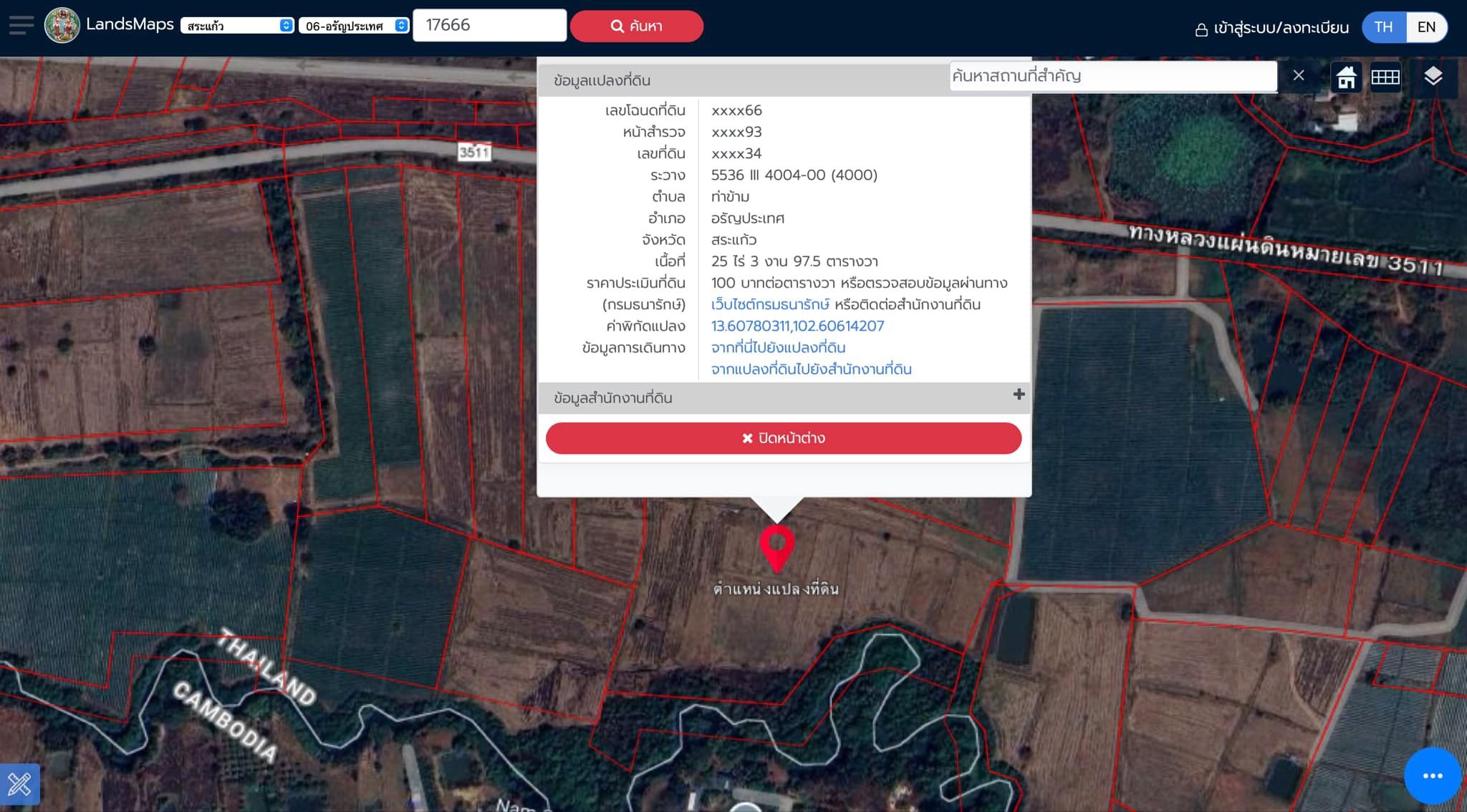Open the เว็บไซต์กรมธนารักษ์ link
The height and width of the screenshot is (812, 1467).
click(x=770, y=304)
